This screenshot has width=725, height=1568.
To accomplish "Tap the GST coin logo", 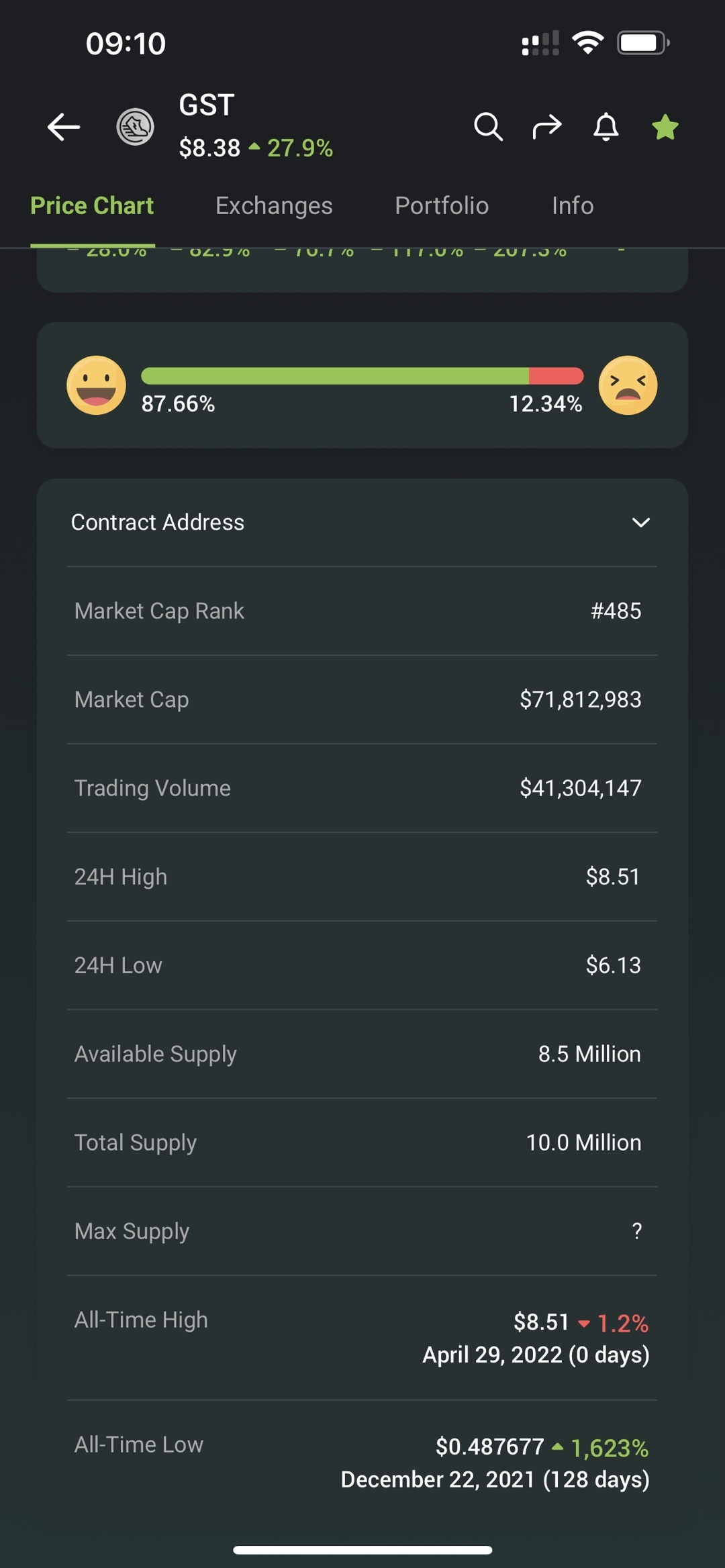I will [x=136, y=127].
